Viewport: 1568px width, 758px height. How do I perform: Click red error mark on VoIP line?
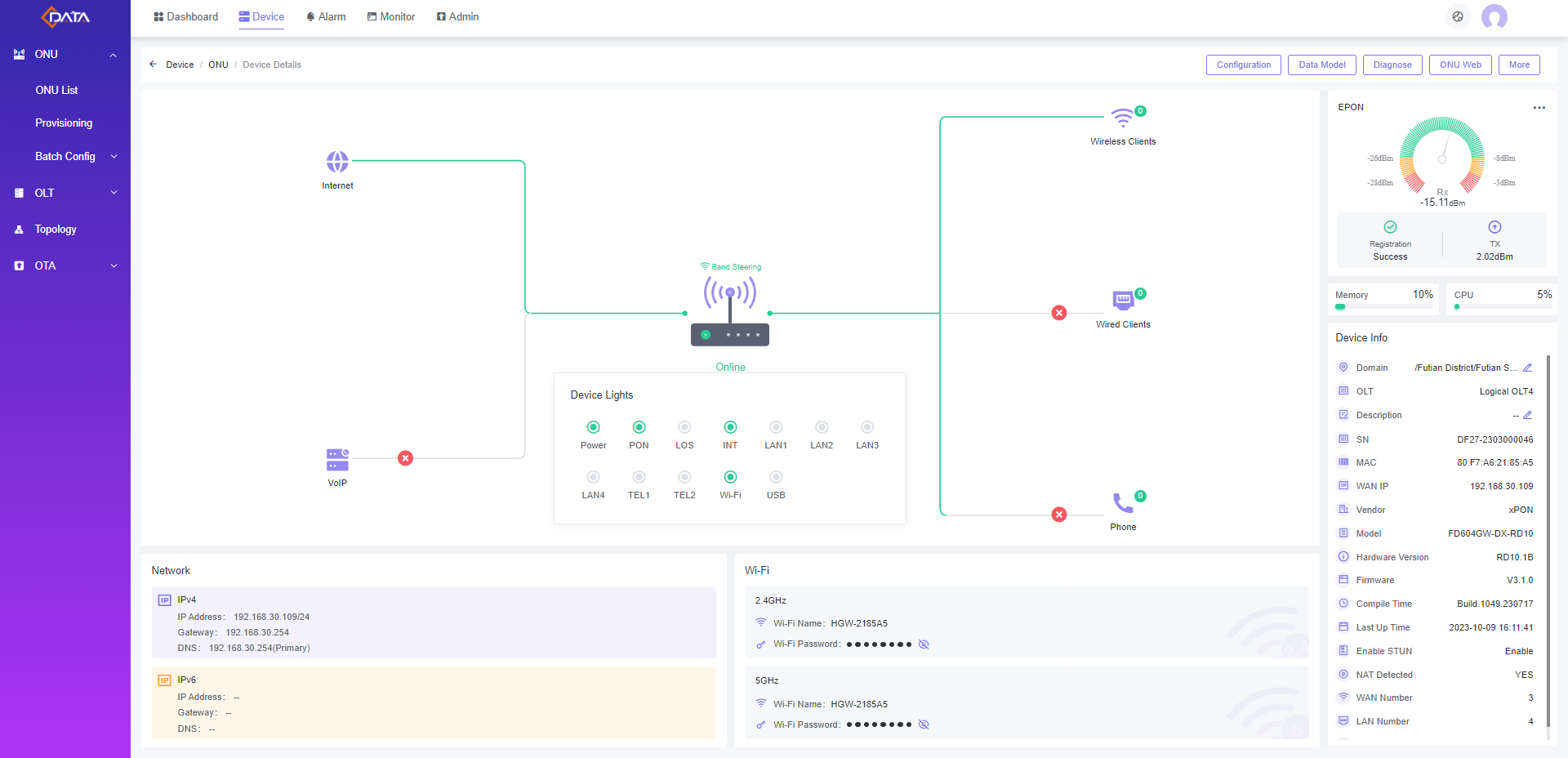(x=405, y=458)
